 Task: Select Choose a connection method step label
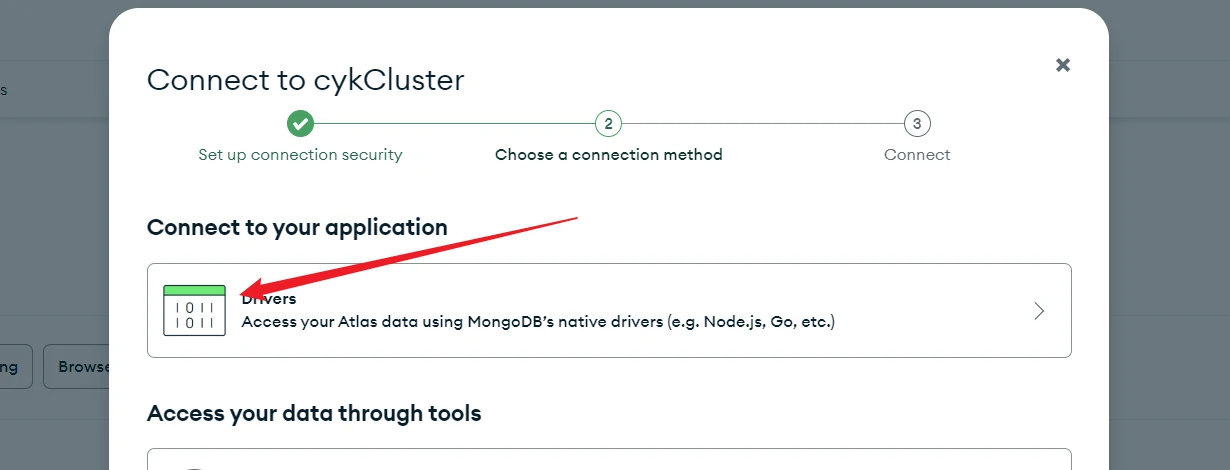(x=608, y=155)
